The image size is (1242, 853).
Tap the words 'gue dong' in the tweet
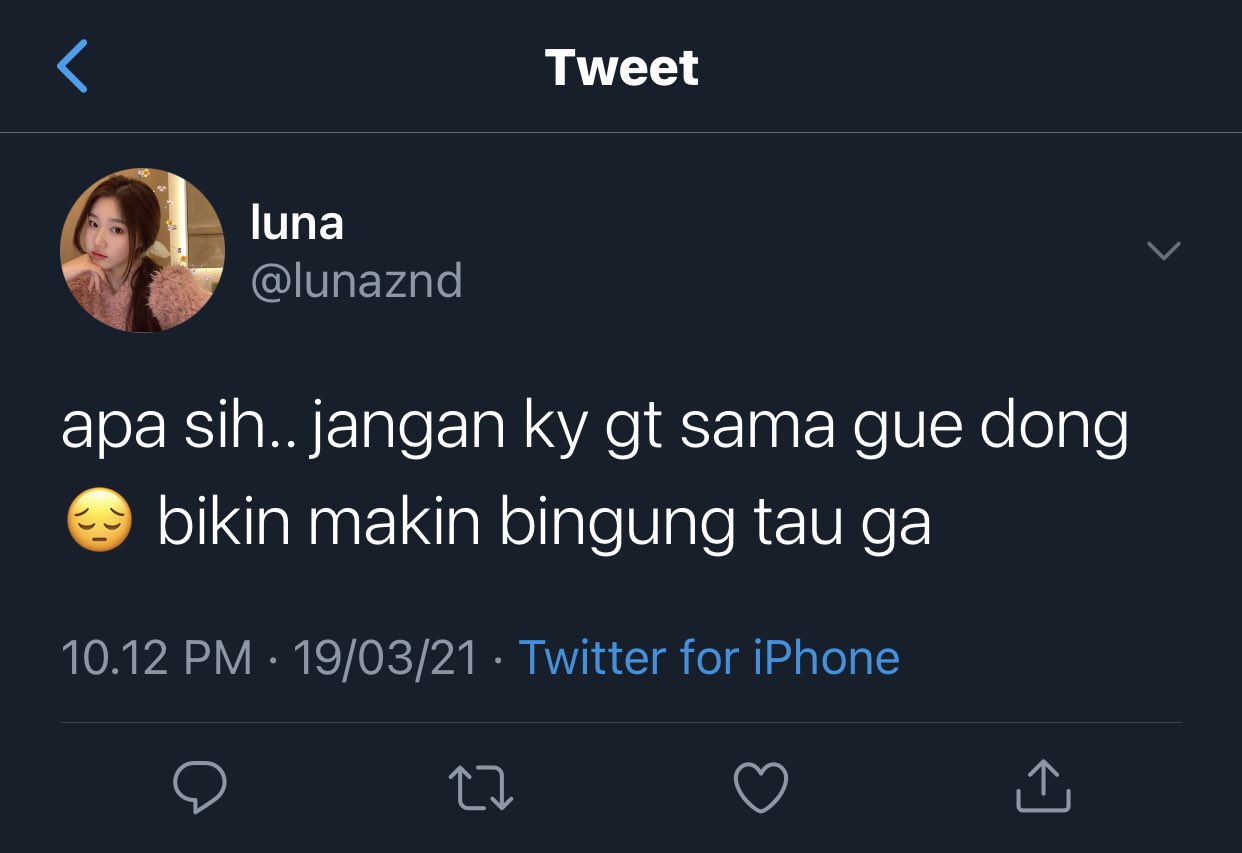pyautogui.click(x=989, y=429)
